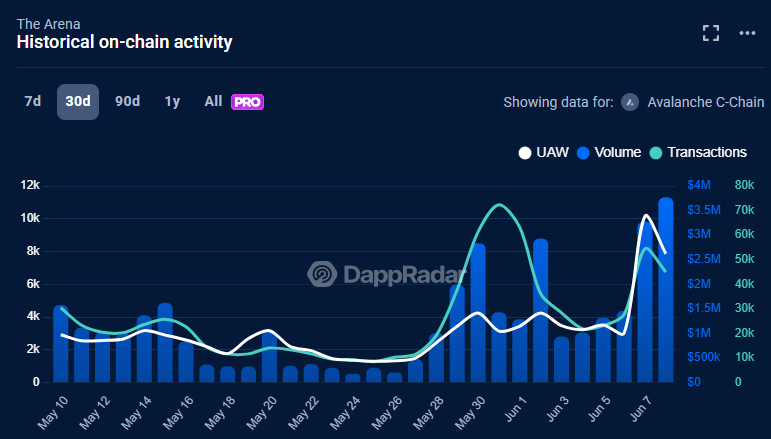Click the 'Jun 7' date axis label
Screen dimensions: 771x439
coord(641,408)
